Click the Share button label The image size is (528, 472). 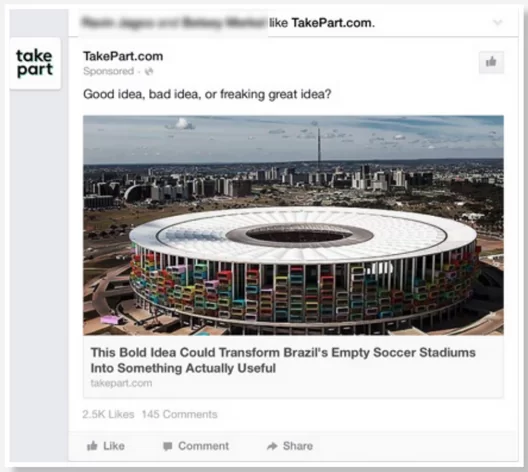(298, 446)
